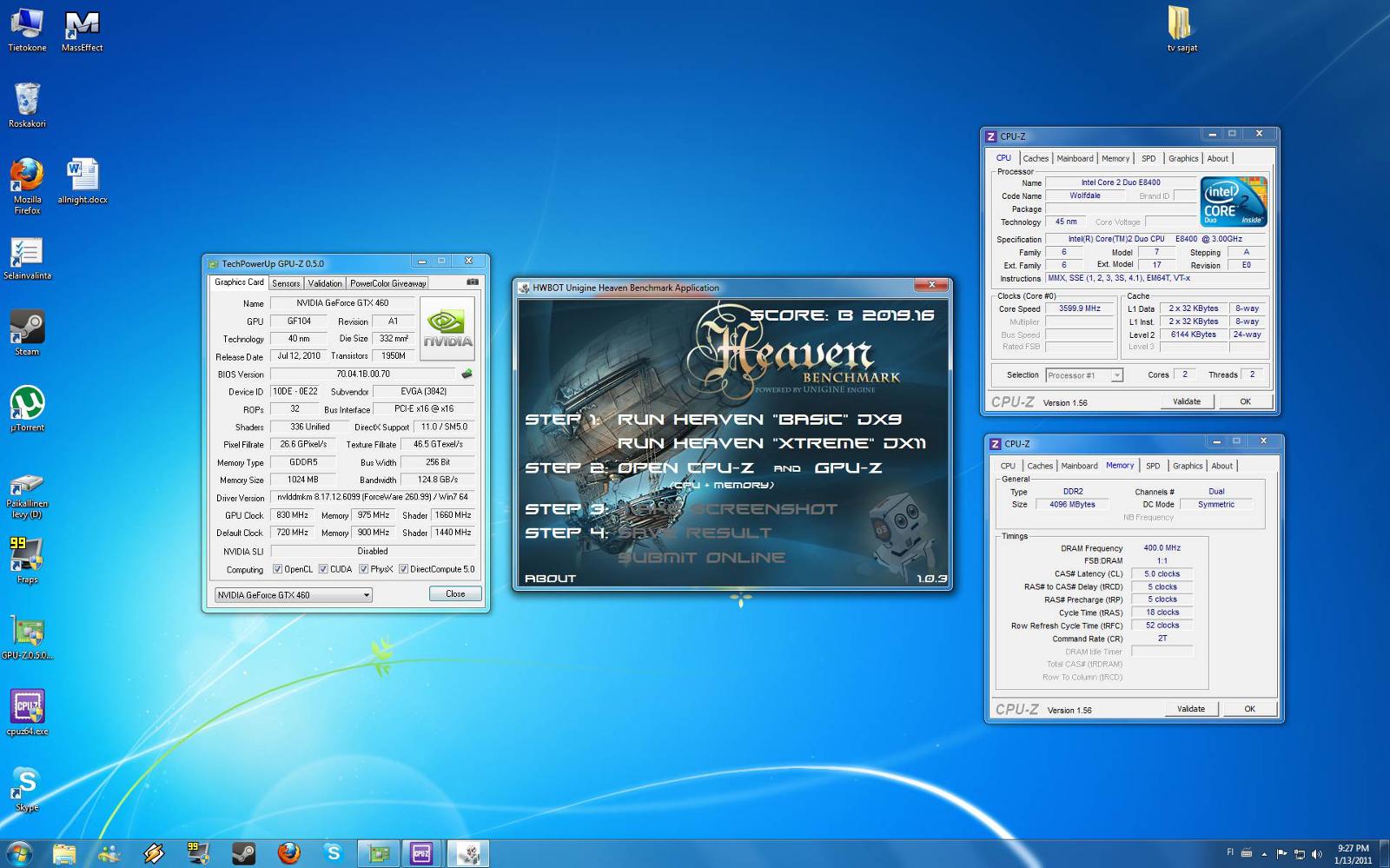1390x868 pixels.
Task: Click the volume icon in system tray
Action: pos(1316,854)
